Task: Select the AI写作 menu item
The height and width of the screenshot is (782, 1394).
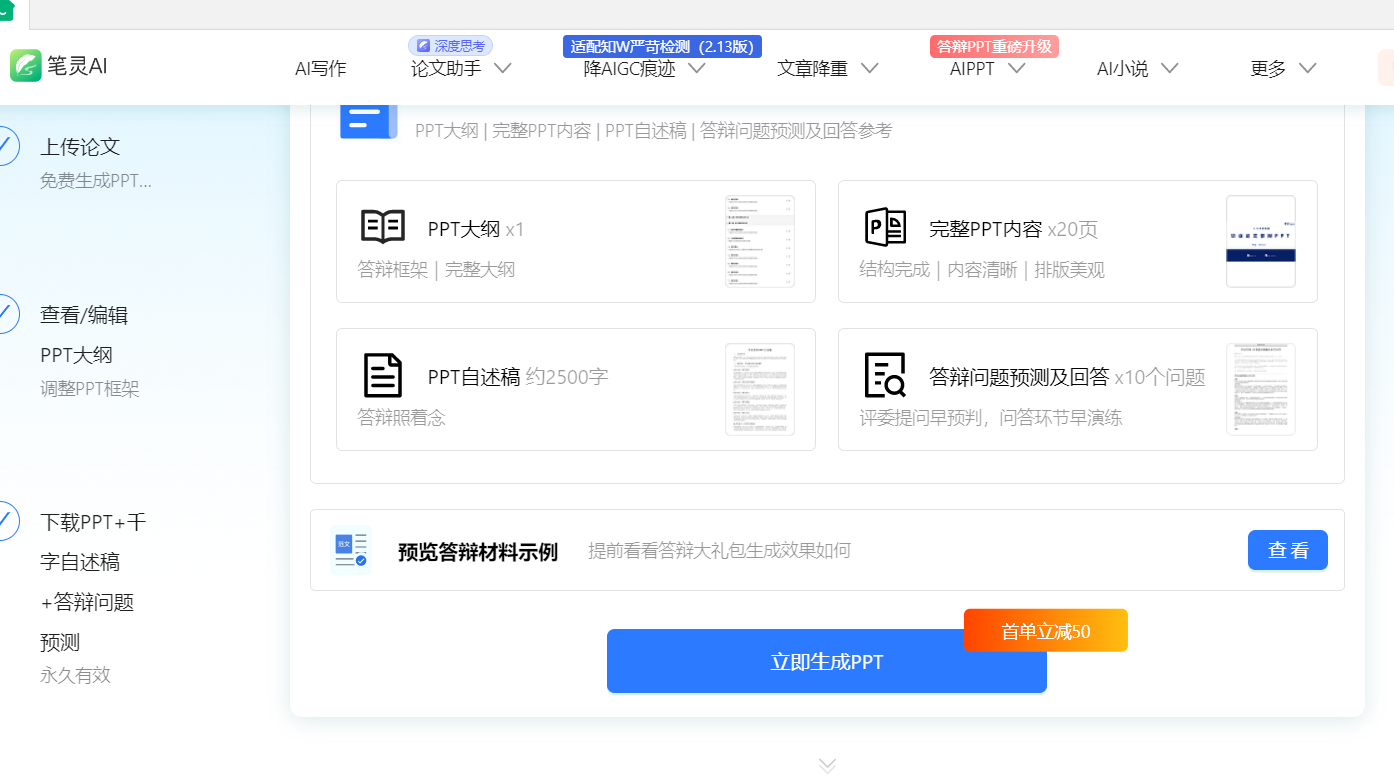Action: click(320, 68)
